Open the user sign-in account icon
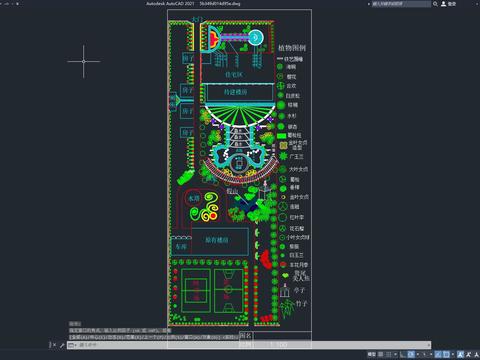 (x=444, y=4)
